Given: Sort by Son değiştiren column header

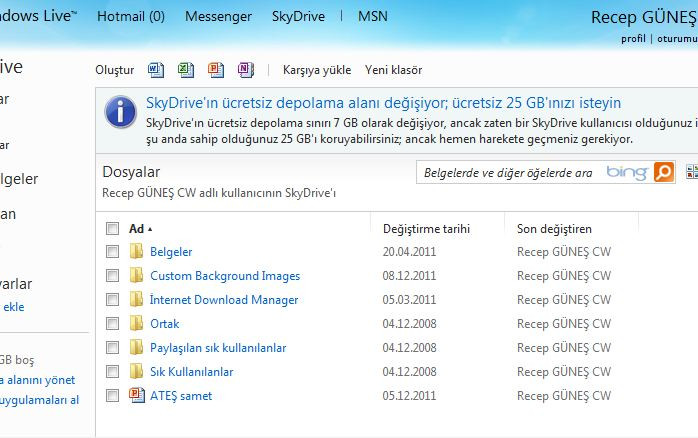Looking at the screenshot, I should pyautogui.click(x=554, y=229).
